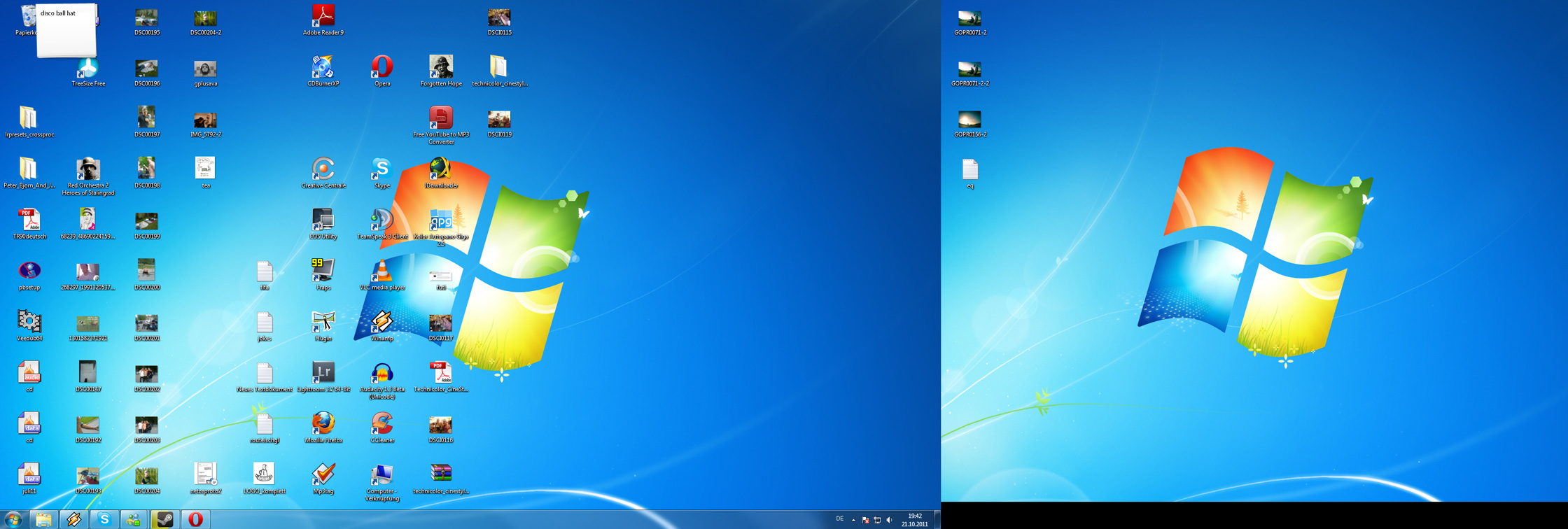Select the Creative Centrale shortcut

coord(323,173)
